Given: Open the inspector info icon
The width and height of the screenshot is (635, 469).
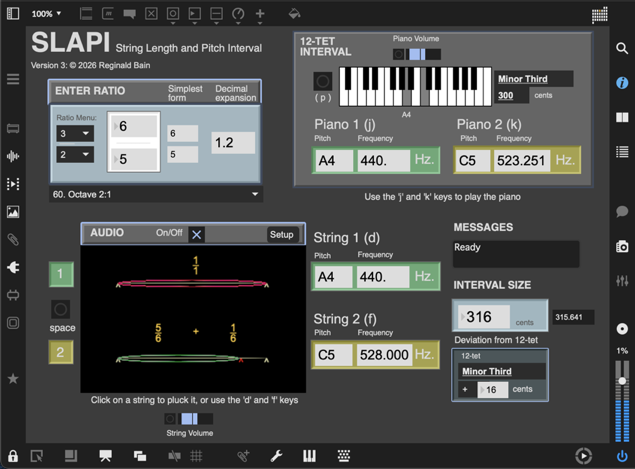Looking at the screenshot, I should [622, 82].
